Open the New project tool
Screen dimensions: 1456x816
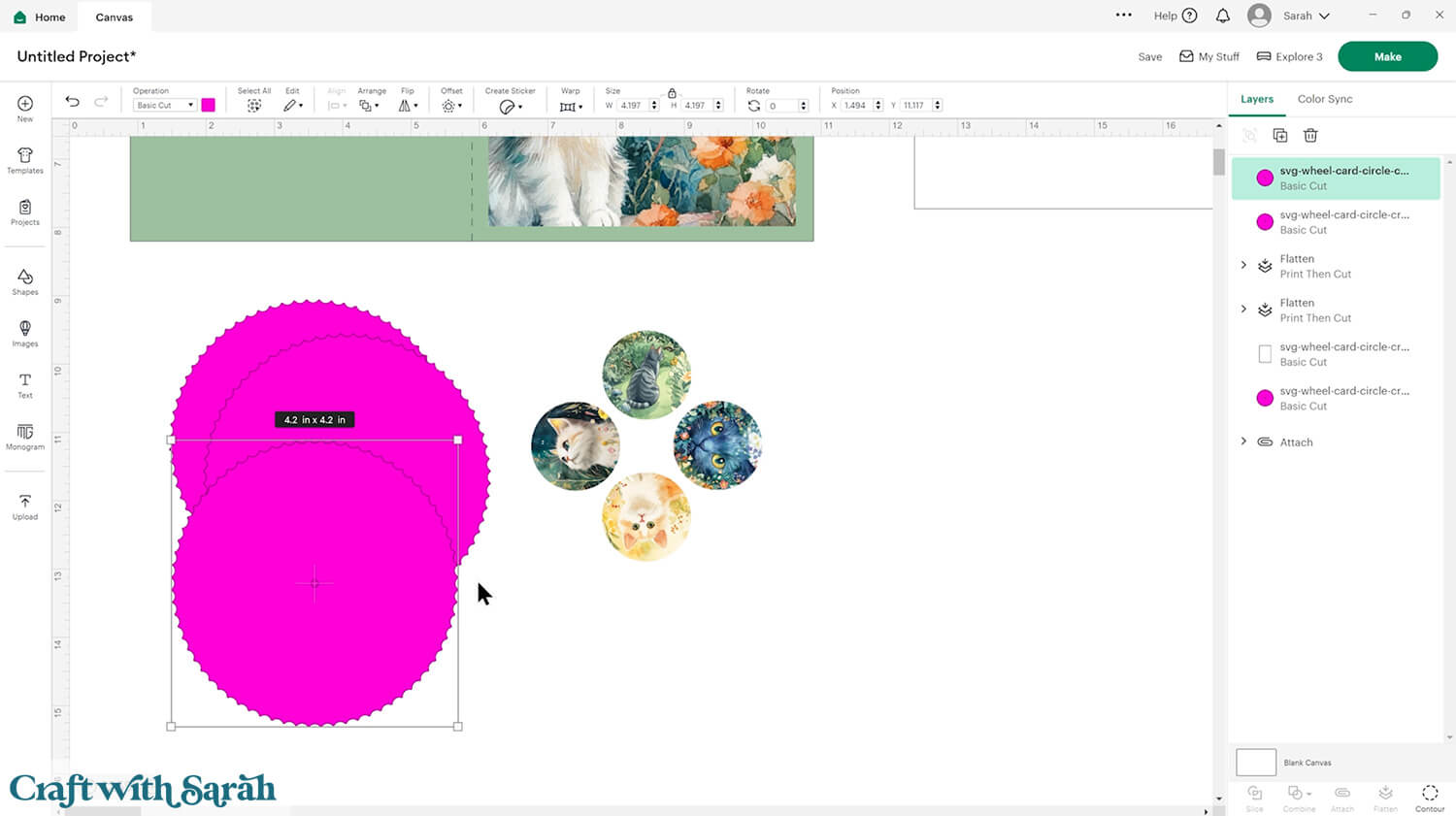(x=25, y=109)
